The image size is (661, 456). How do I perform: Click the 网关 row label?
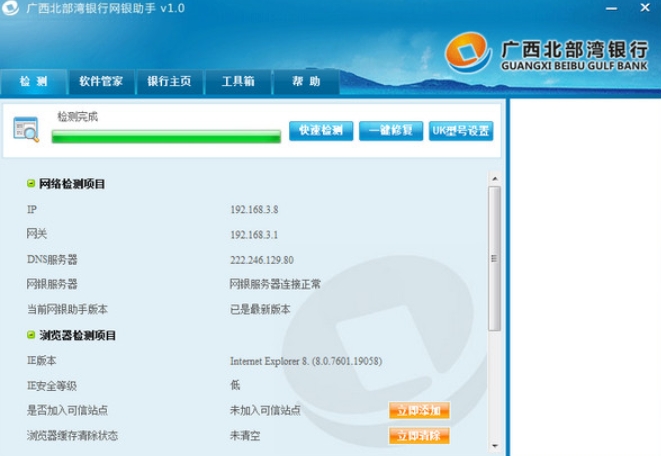click(37, 234)
